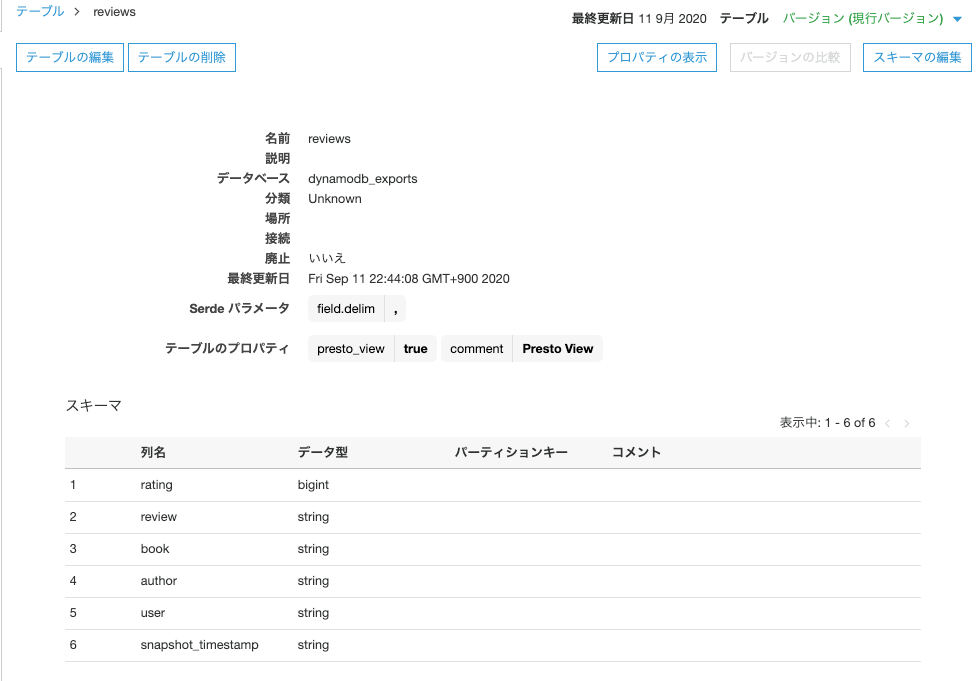
Task: Click the reviews breadcrumb item
Action: point(113,12)
